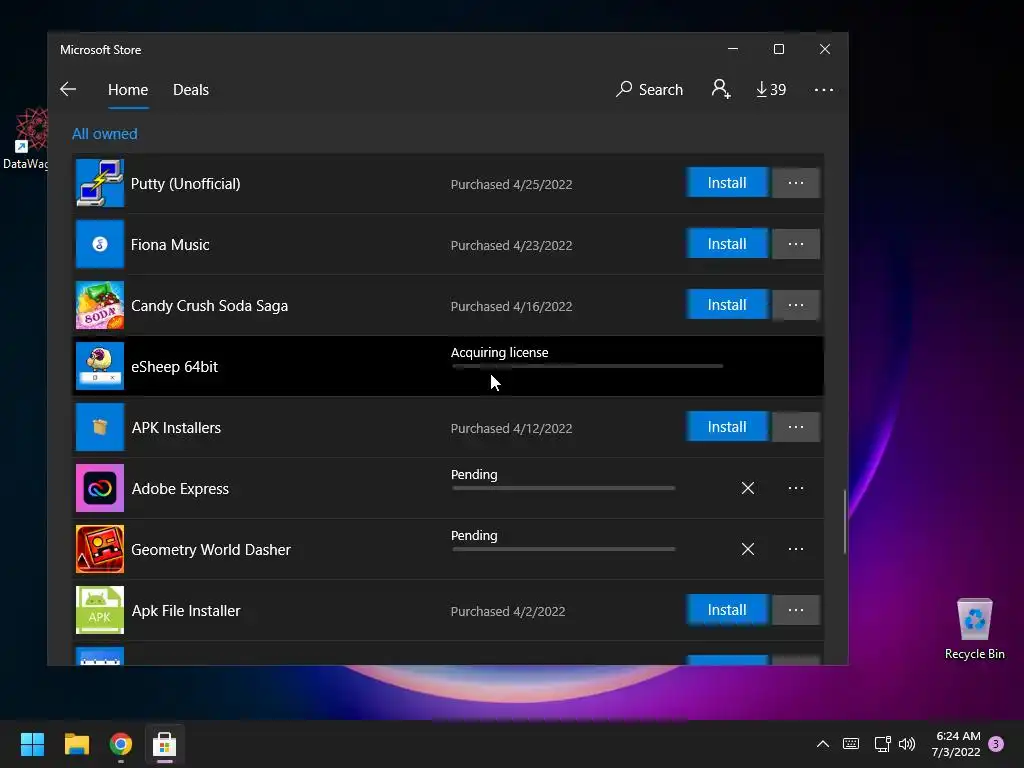
Task: Open more options for Fiona Music
Action: click(795, 244)
